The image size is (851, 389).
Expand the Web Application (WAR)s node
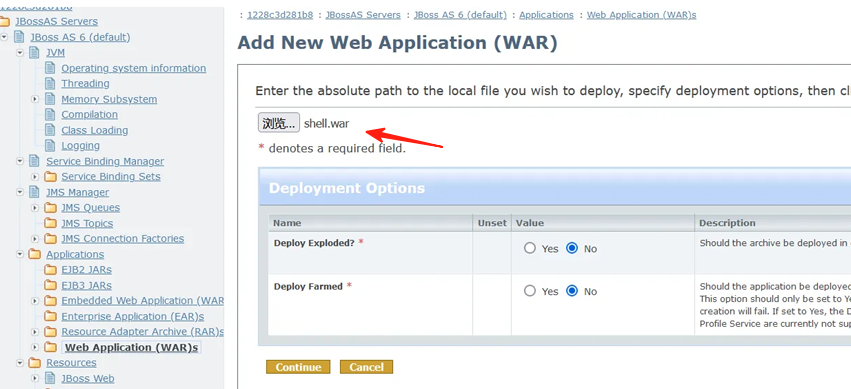(35, 347)
